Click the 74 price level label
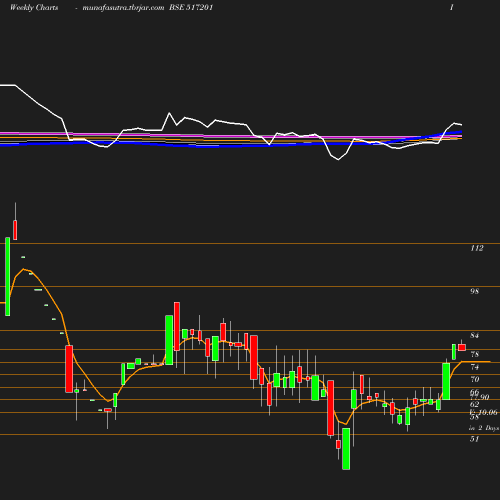Screen dimensions: 500x500 (474, 367)
